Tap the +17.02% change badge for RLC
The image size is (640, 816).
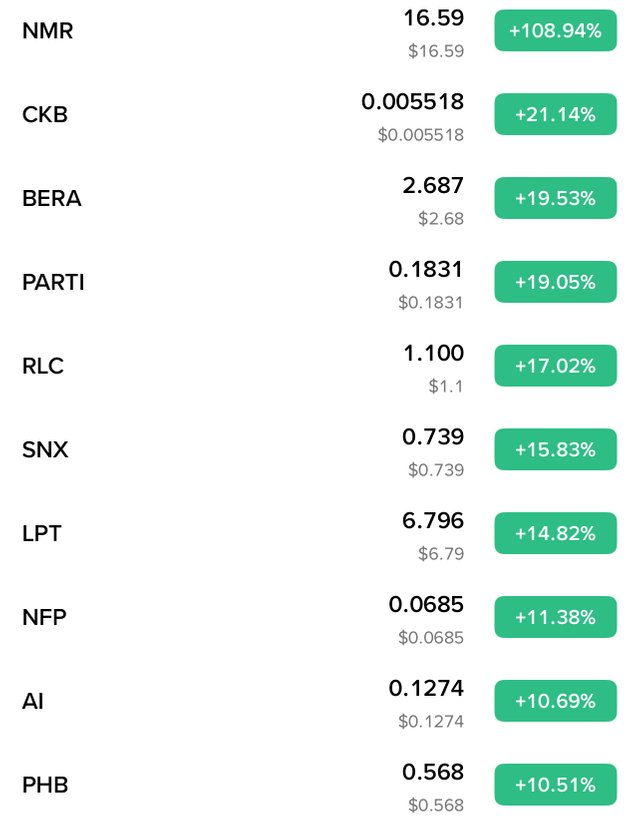click(x=555, y=366)
